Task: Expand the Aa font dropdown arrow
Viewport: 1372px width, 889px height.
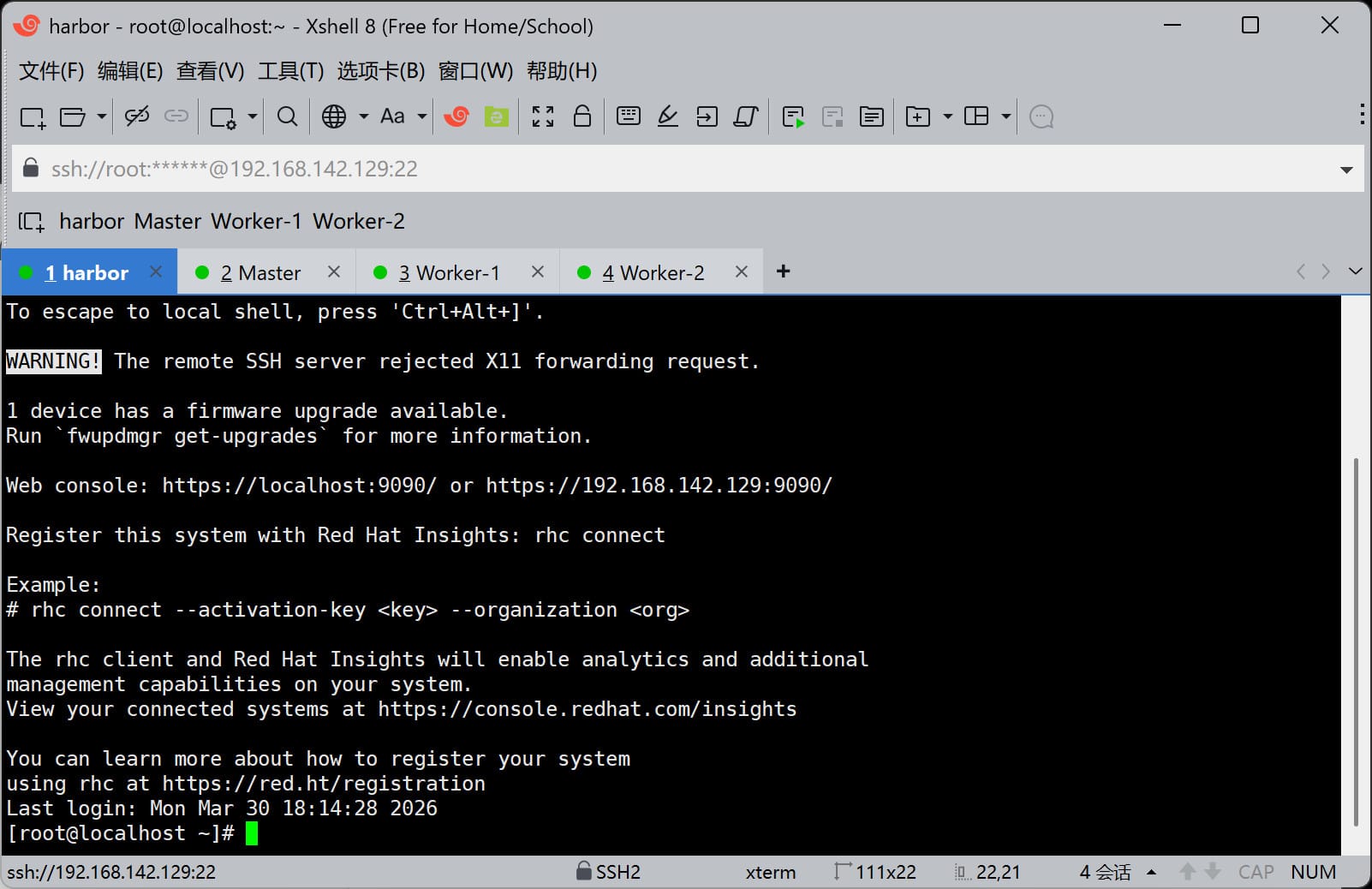Action: (x=421, y=116)
